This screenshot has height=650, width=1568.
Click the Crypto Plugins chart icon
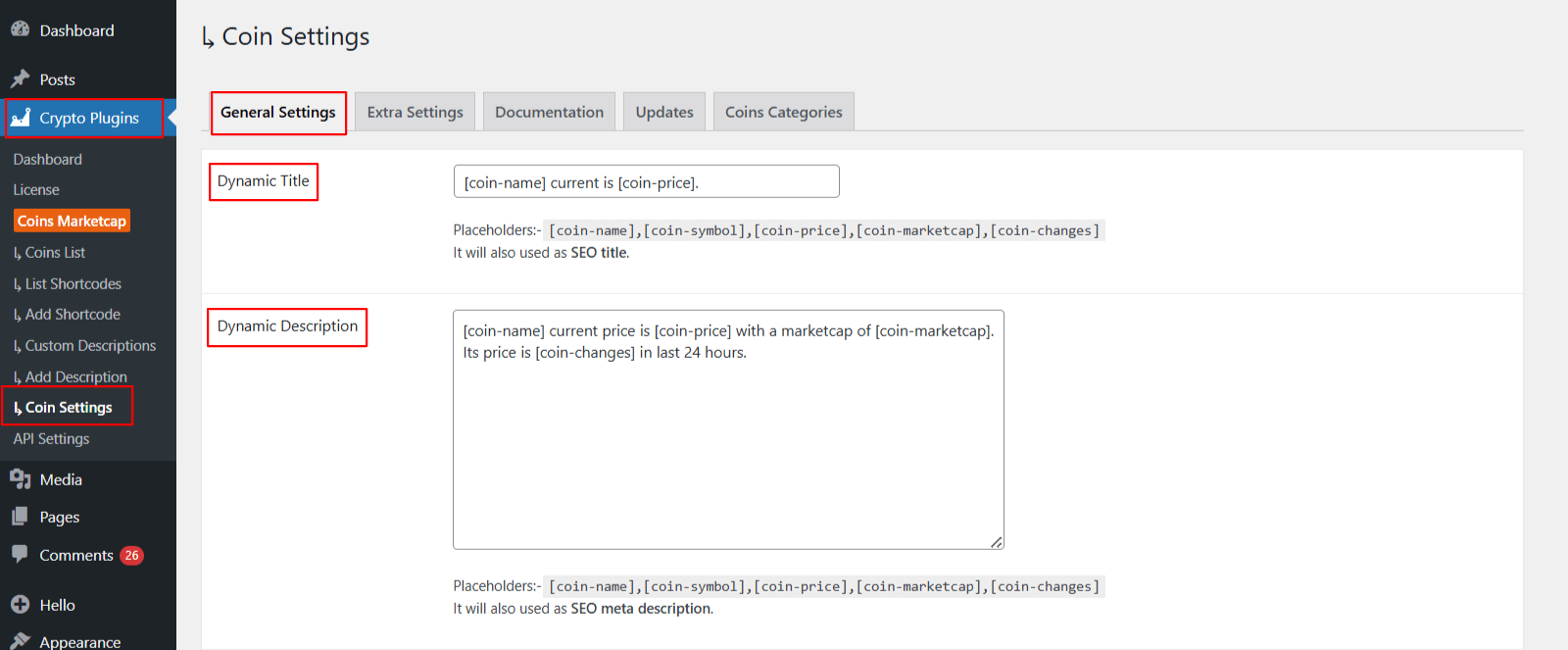(21, 118)
